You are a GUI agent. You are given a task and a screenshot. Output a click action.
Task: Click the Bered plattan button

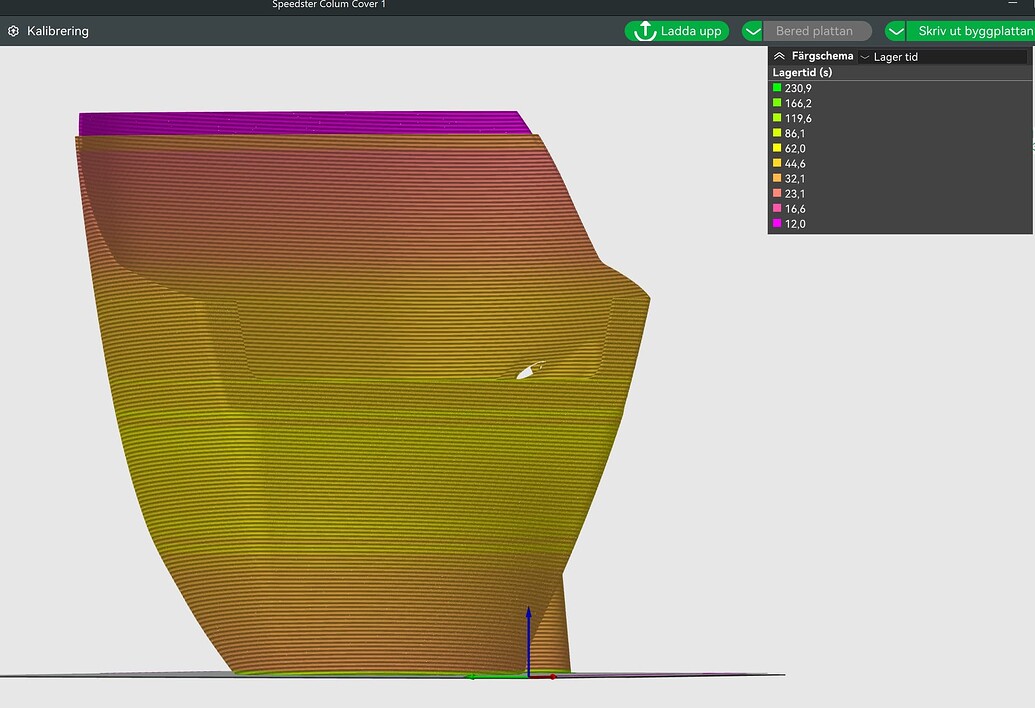(817, 31)
